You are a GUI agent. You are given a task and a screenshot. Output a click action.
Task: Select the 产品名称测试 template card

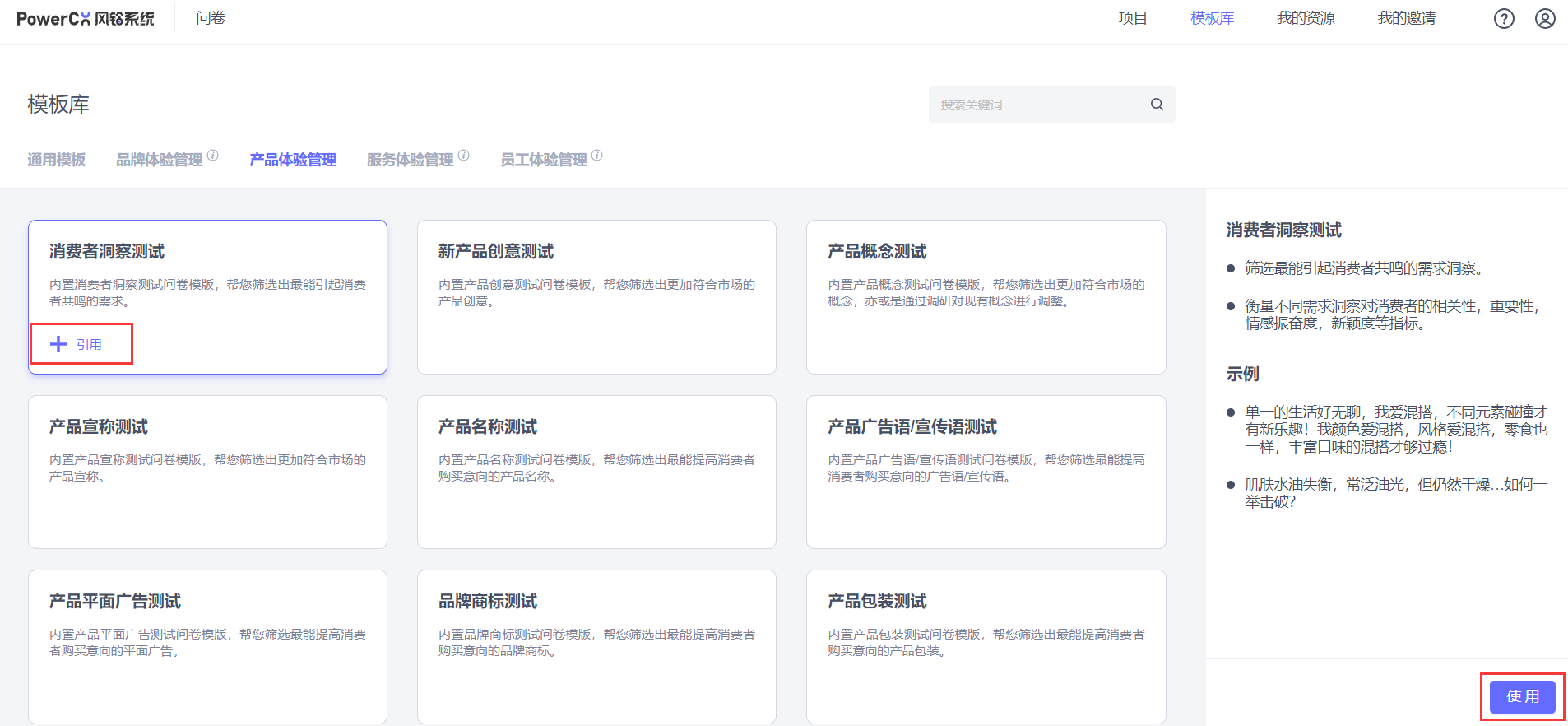(x=596, y=472)
